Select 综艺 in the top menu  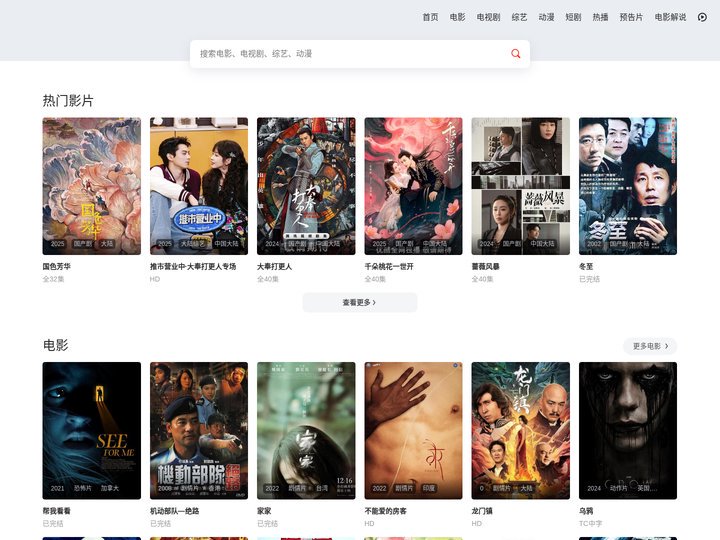pos(519,17)
